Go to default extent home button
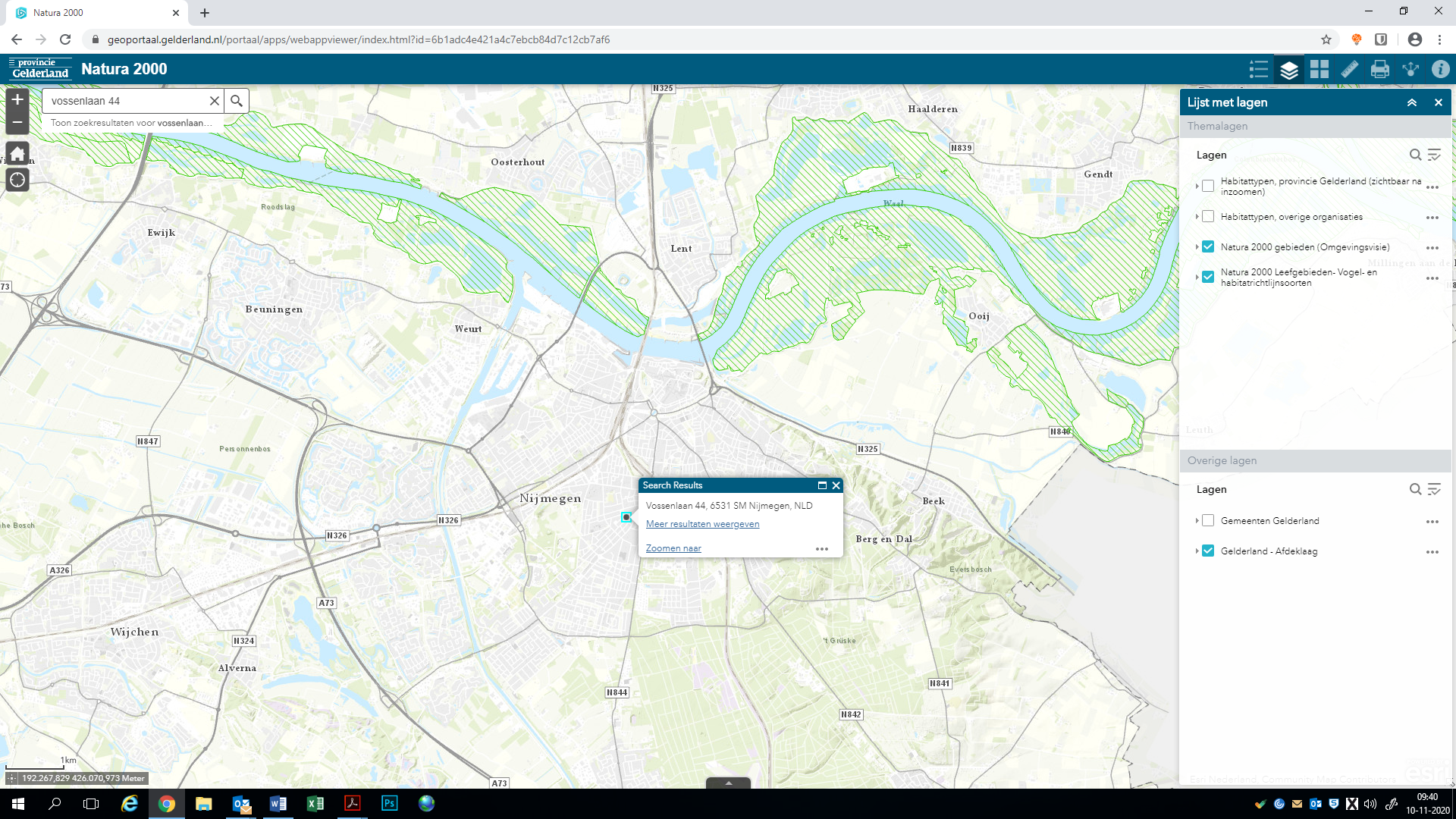Screen dimensions: 1456x819 tap(17, 154)
